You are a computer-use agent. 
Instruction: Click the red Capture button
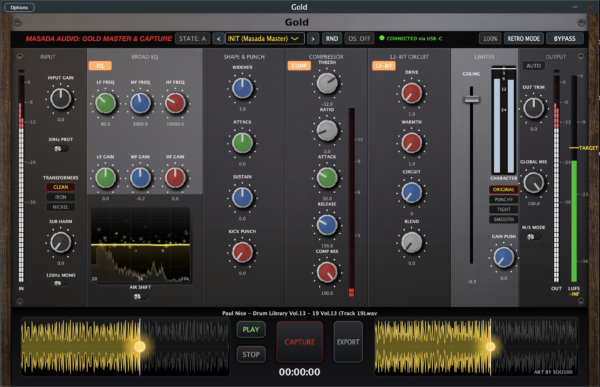(300, 342)
